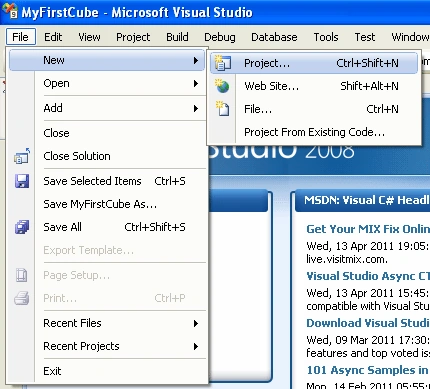Click the Close Solution icon
The height and width of the screenshot is (389, 430).
coord(22,156)
